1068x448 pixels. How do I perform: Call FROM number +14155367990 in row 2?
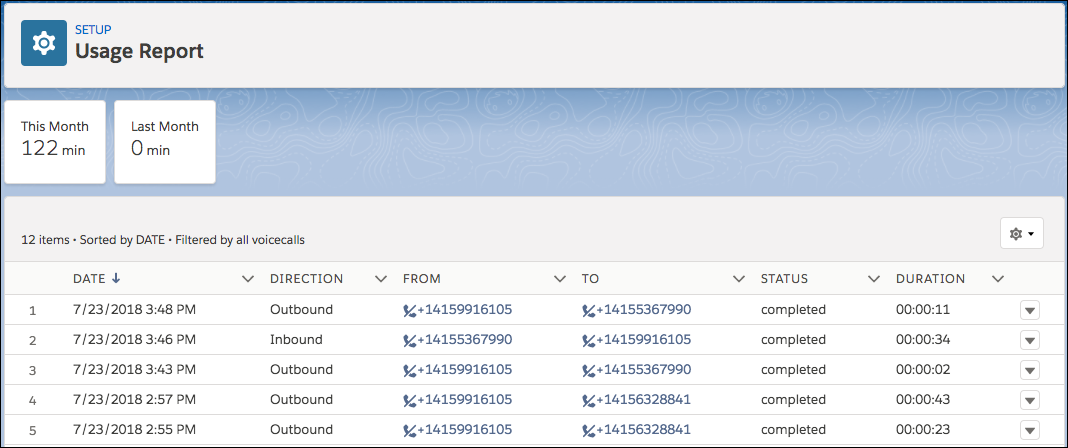[x=465, y=339]
